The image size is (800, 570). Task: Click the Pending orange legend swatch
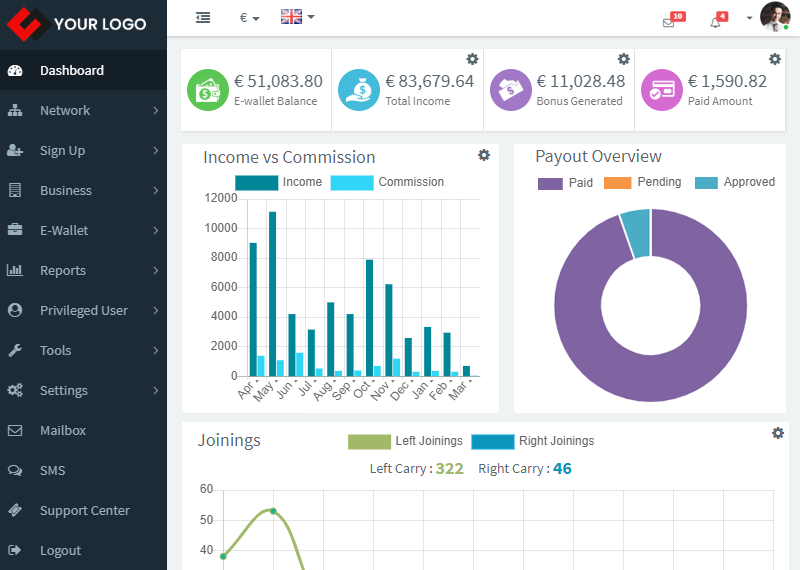(618, 183)
